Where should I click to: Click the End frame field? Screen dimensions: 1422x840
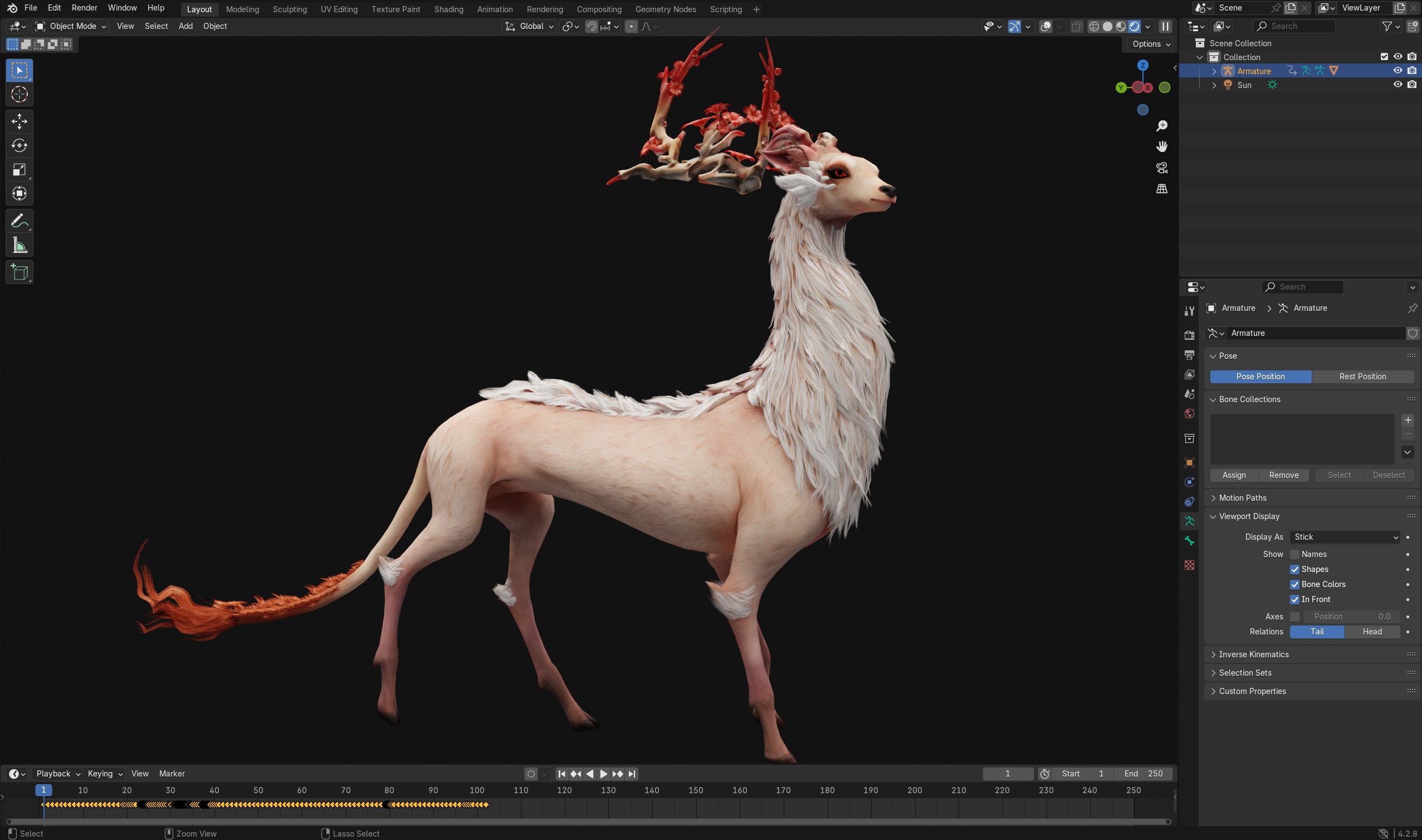point(1143,773)
